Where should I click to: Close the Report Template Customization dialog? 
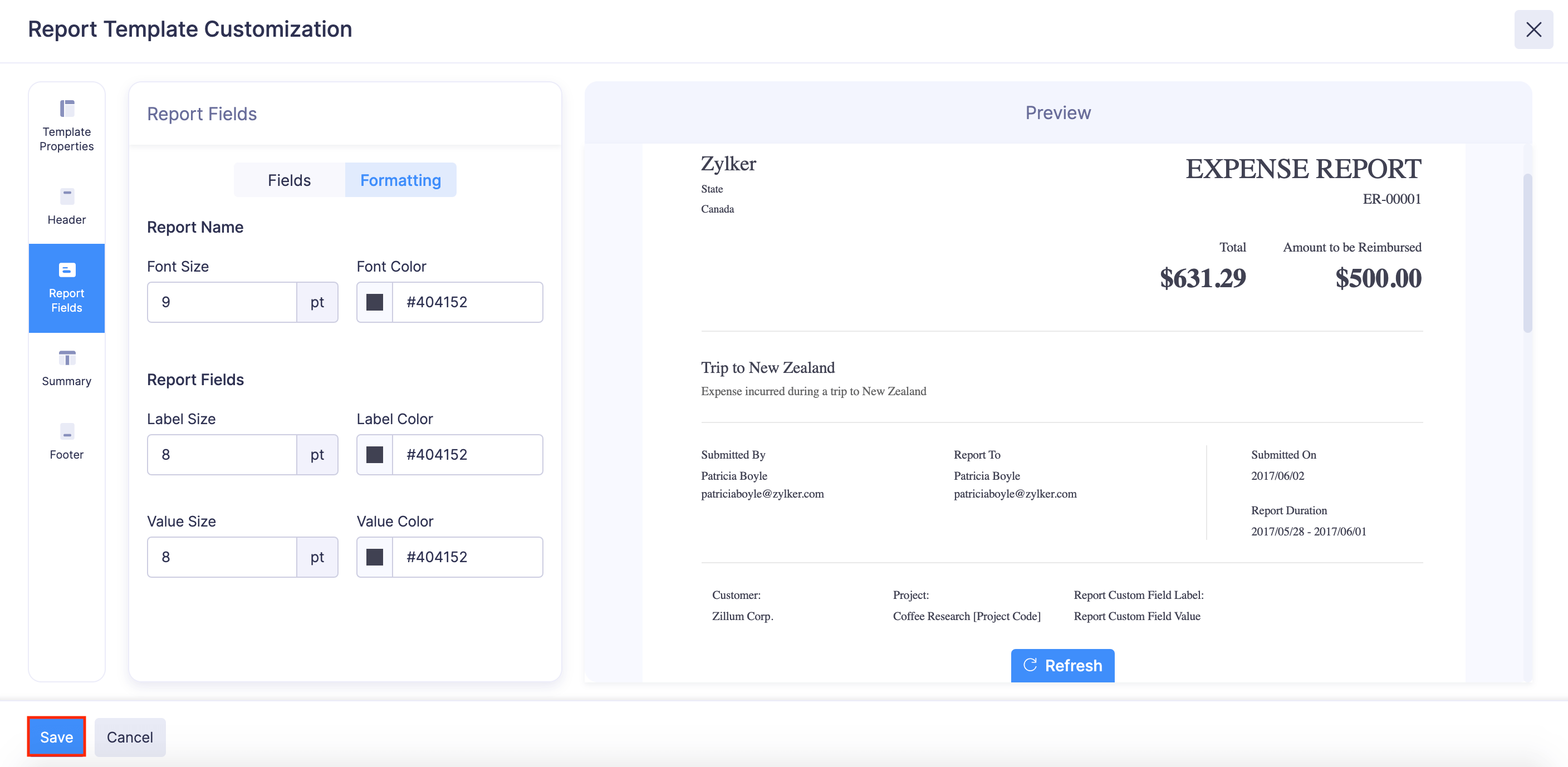[x=1534, y=30]
